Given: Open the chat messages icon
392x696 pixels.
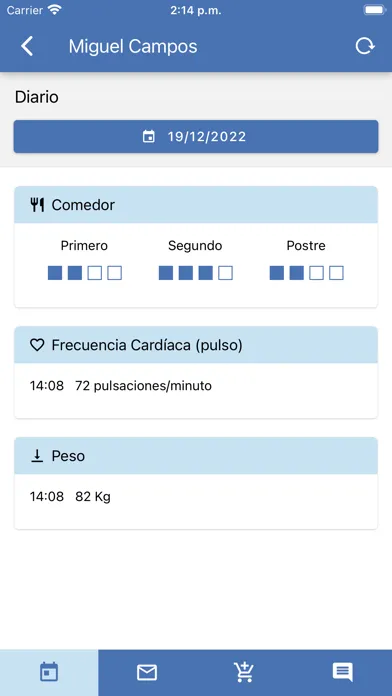Looking at the screenshot, I should pos(343,672).
